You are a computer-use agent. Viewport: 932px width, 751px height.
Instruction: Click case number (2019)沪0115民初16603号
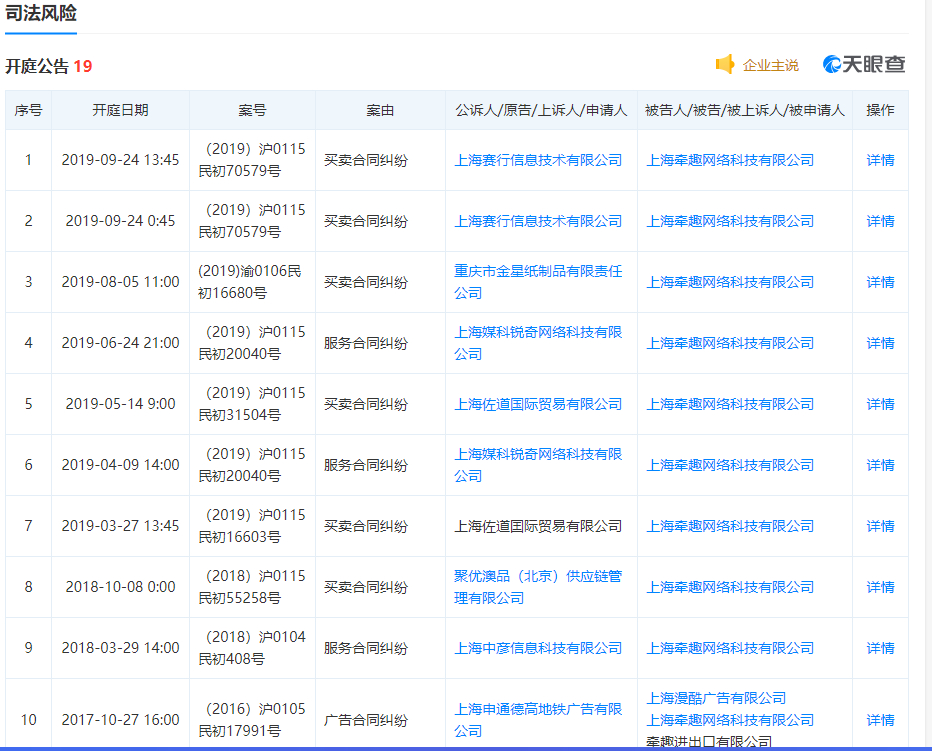click(x=252, y=526)
